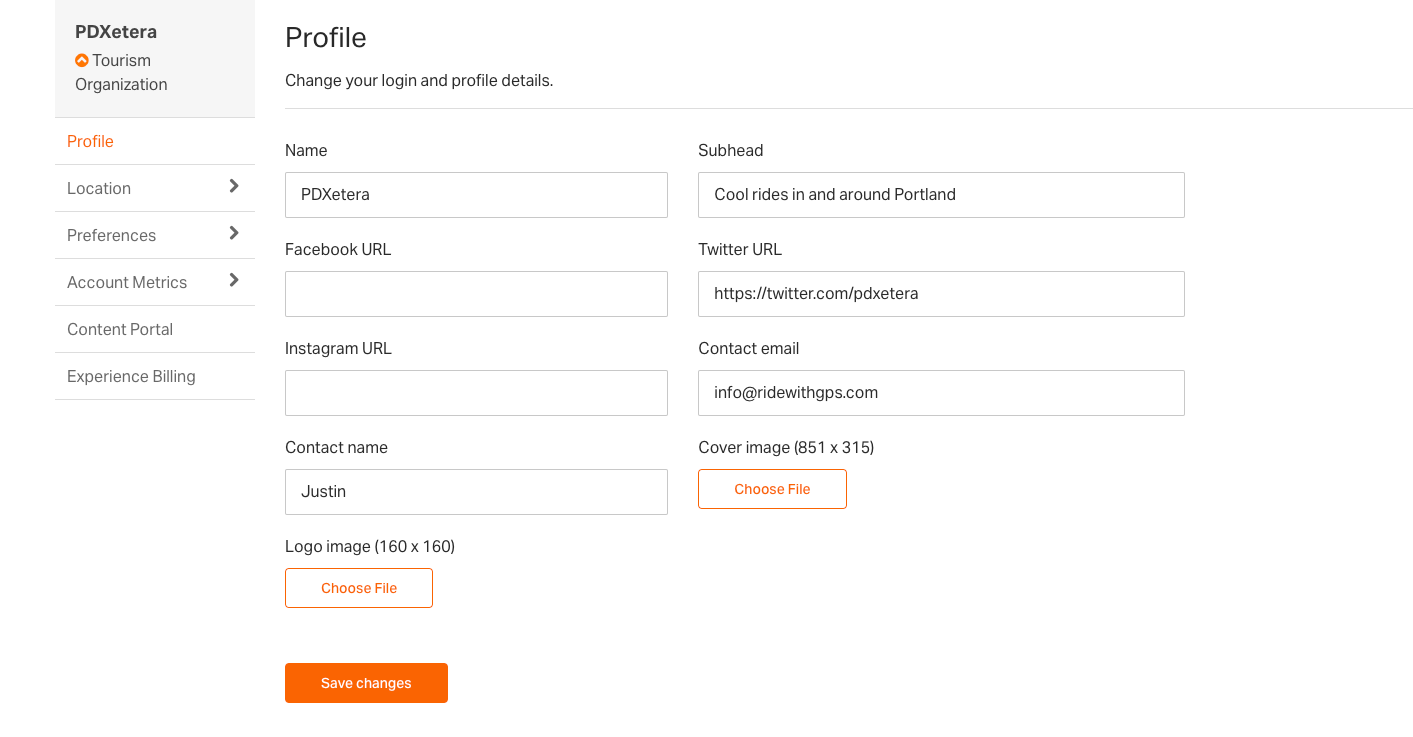Image resolution: width=1413 pixels, height=737 pixels.
Task: Click the Contact name label
Action: click(336, 447)
